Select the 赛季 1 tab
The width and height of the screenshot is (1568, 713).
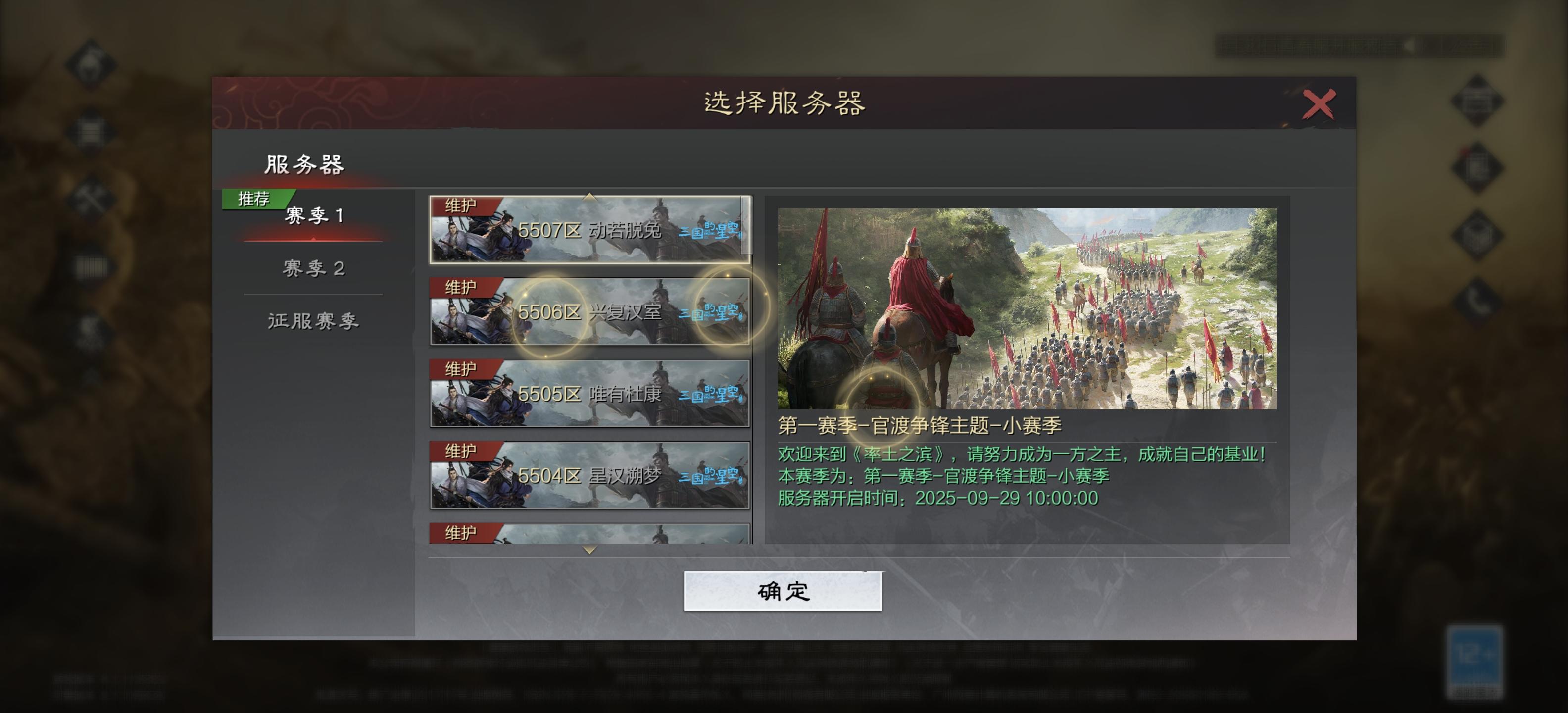pyautogui.click(x=314, y=215)
